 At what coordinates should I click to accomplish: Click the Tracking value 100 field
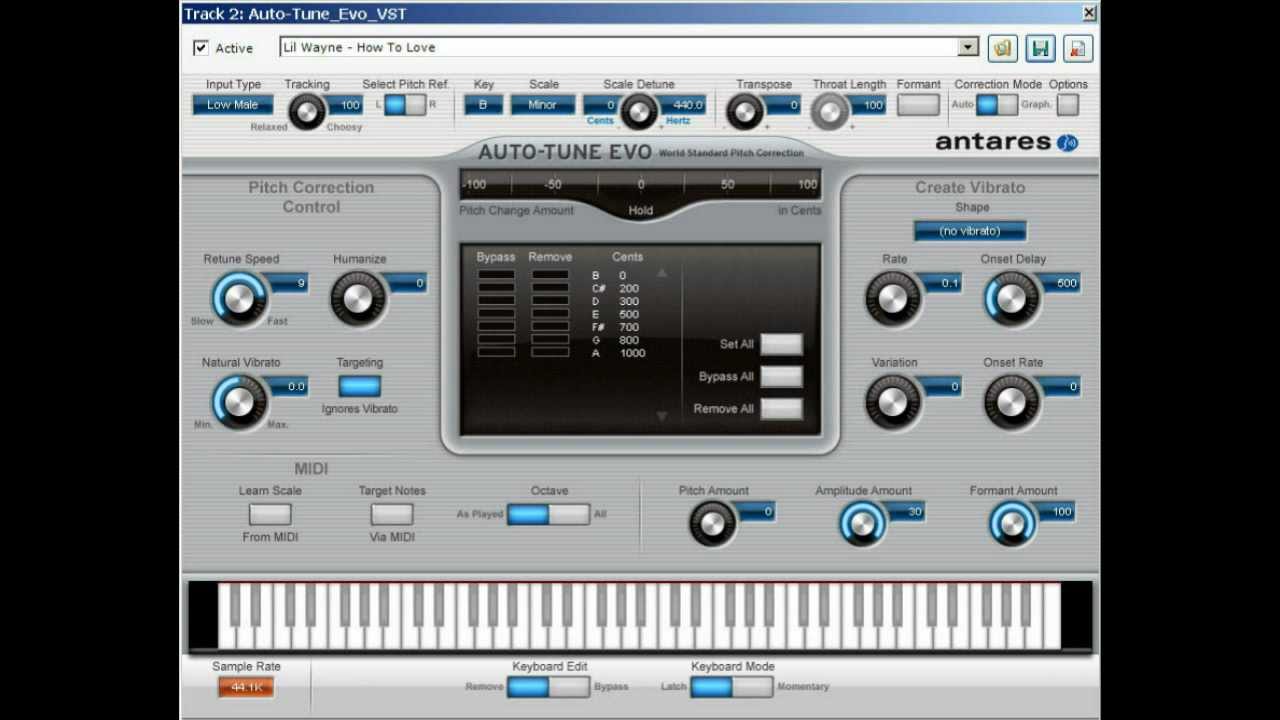pyautogui.click(x=345, y=105)
